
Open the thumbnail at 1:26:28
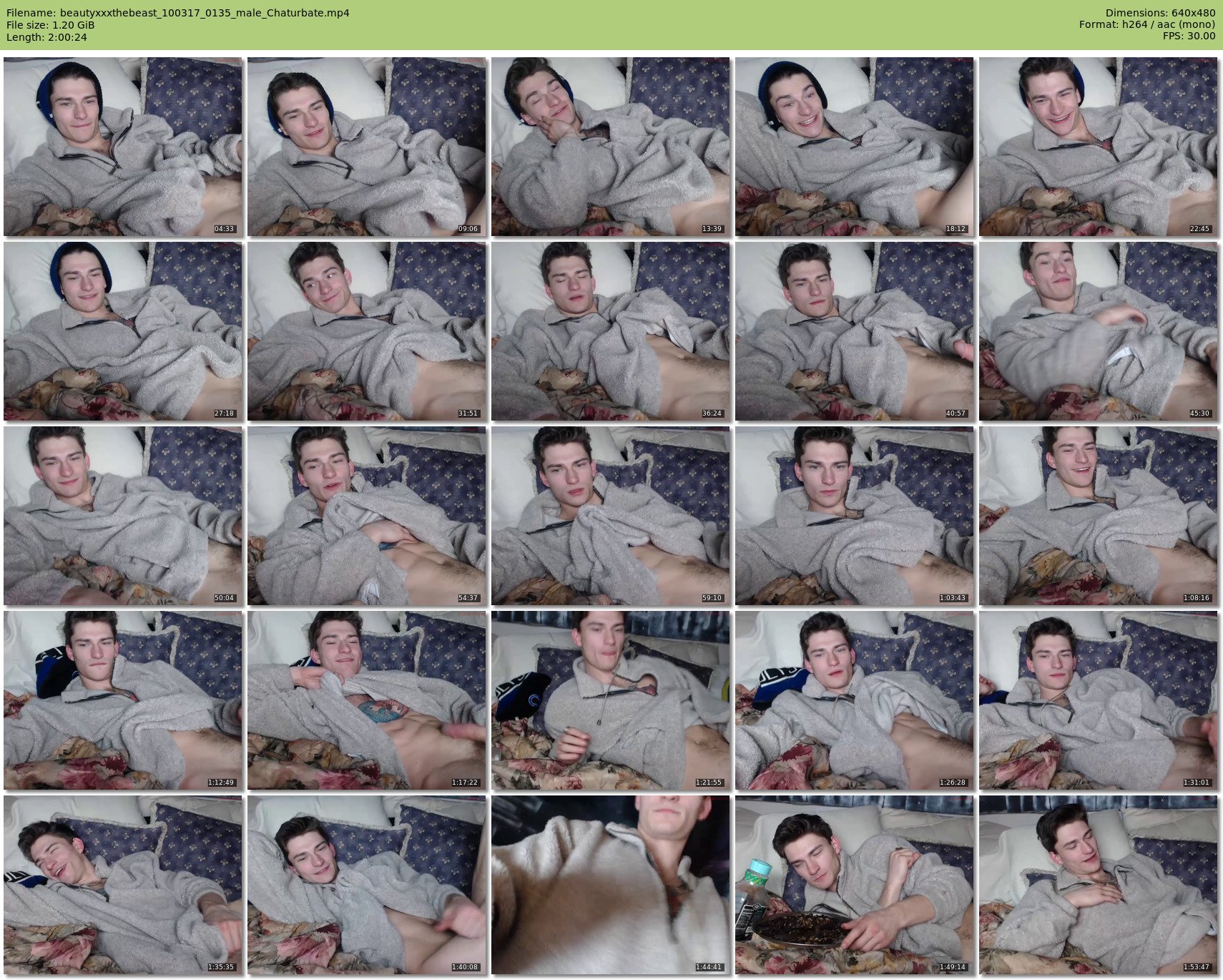854,700
